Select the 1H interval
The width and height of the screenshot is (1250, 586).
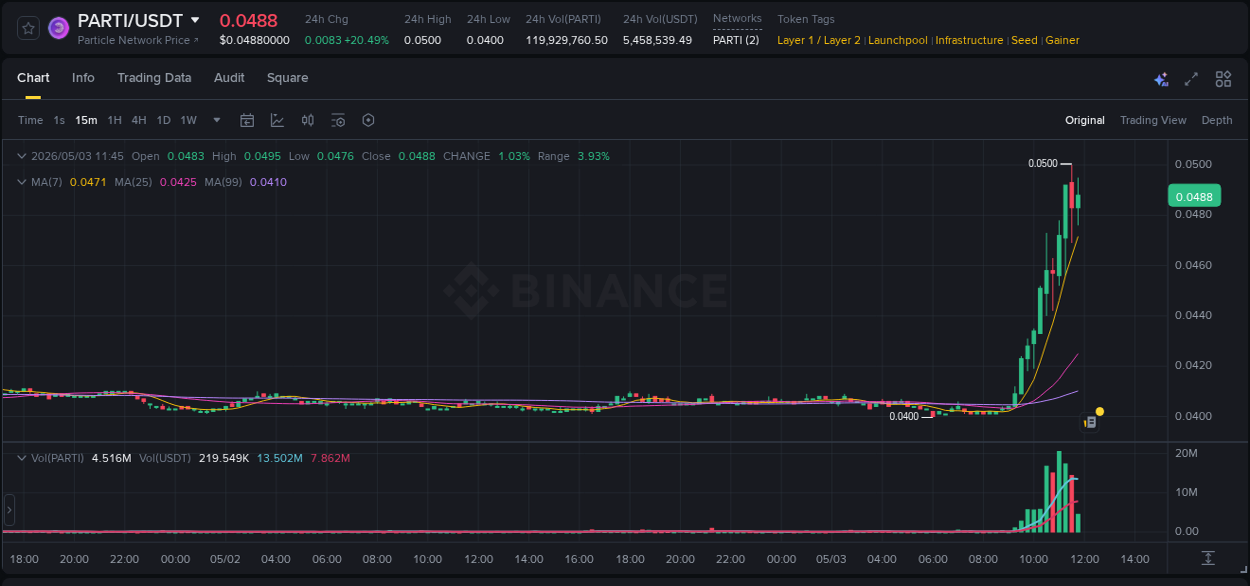point(114,120)
